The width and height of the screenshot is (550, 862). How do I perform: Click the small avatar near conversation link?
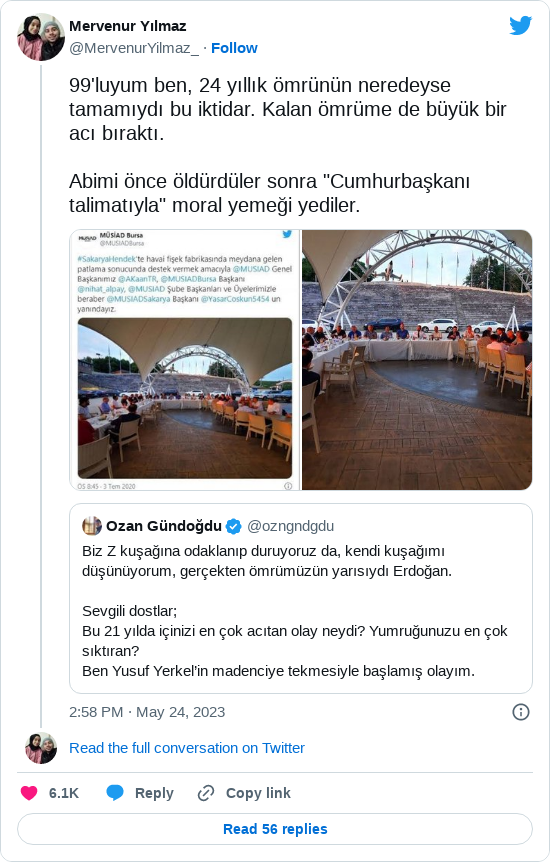[41, 748]
